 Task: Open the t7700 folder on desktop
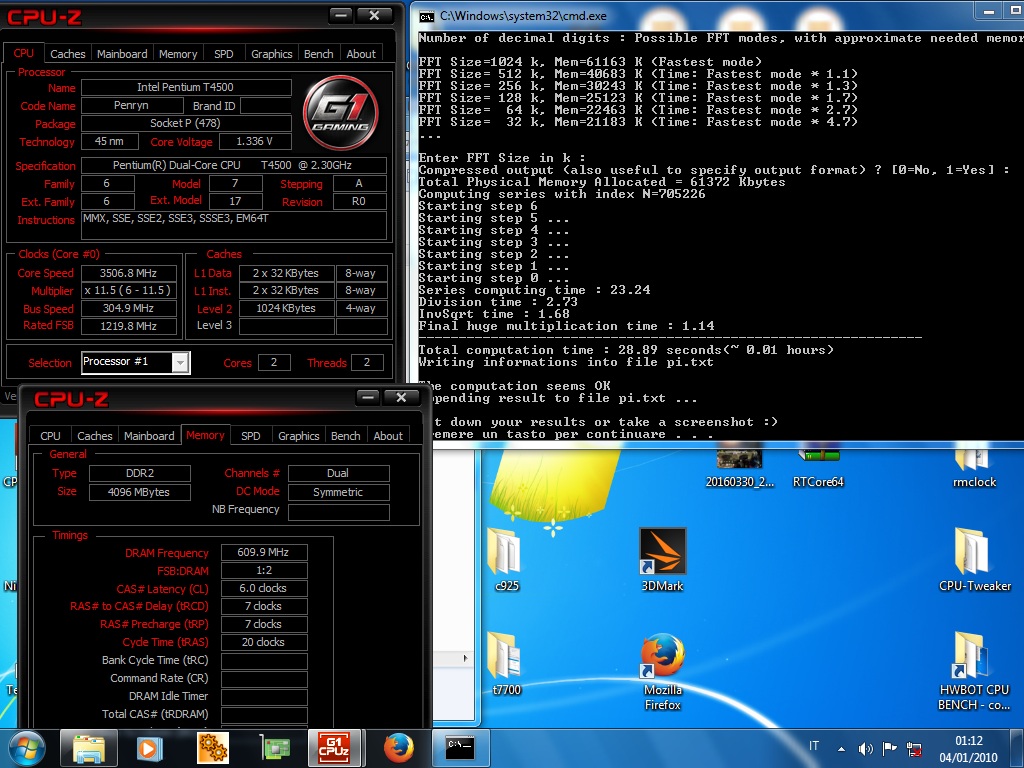click(x=505, y=664)
